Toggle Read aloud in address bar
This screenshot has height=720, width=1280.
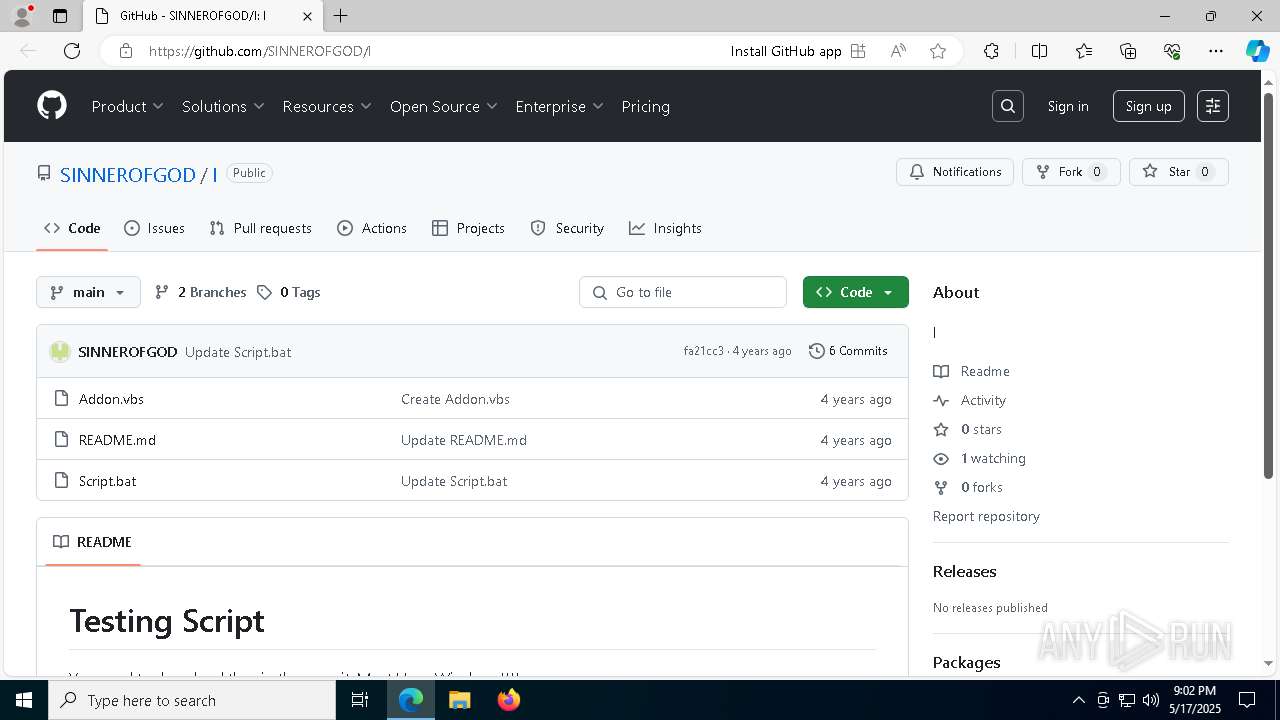pyautogui.click(x=898, y=51)
